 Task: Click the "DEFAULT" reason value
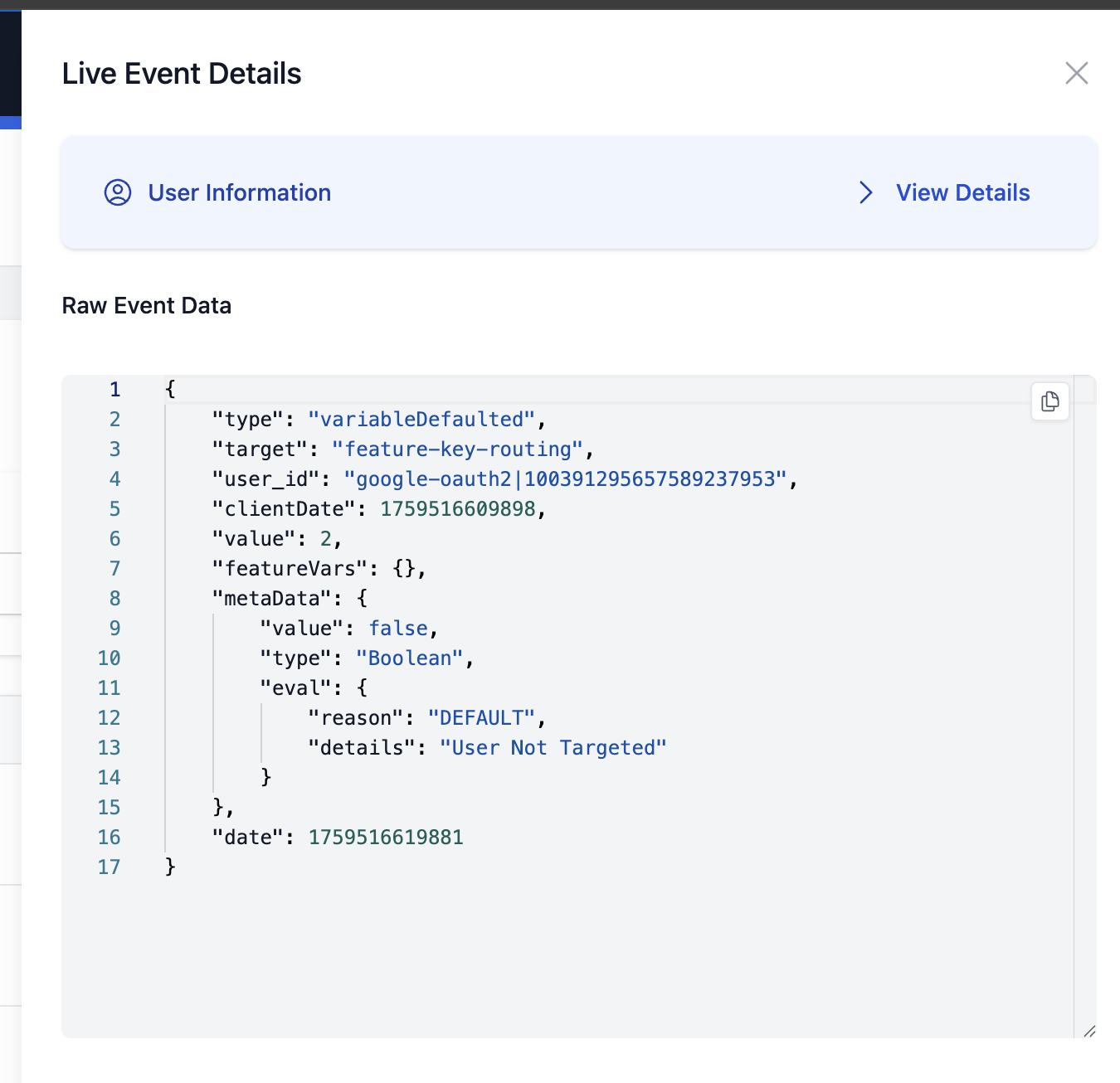coord(480,718)
